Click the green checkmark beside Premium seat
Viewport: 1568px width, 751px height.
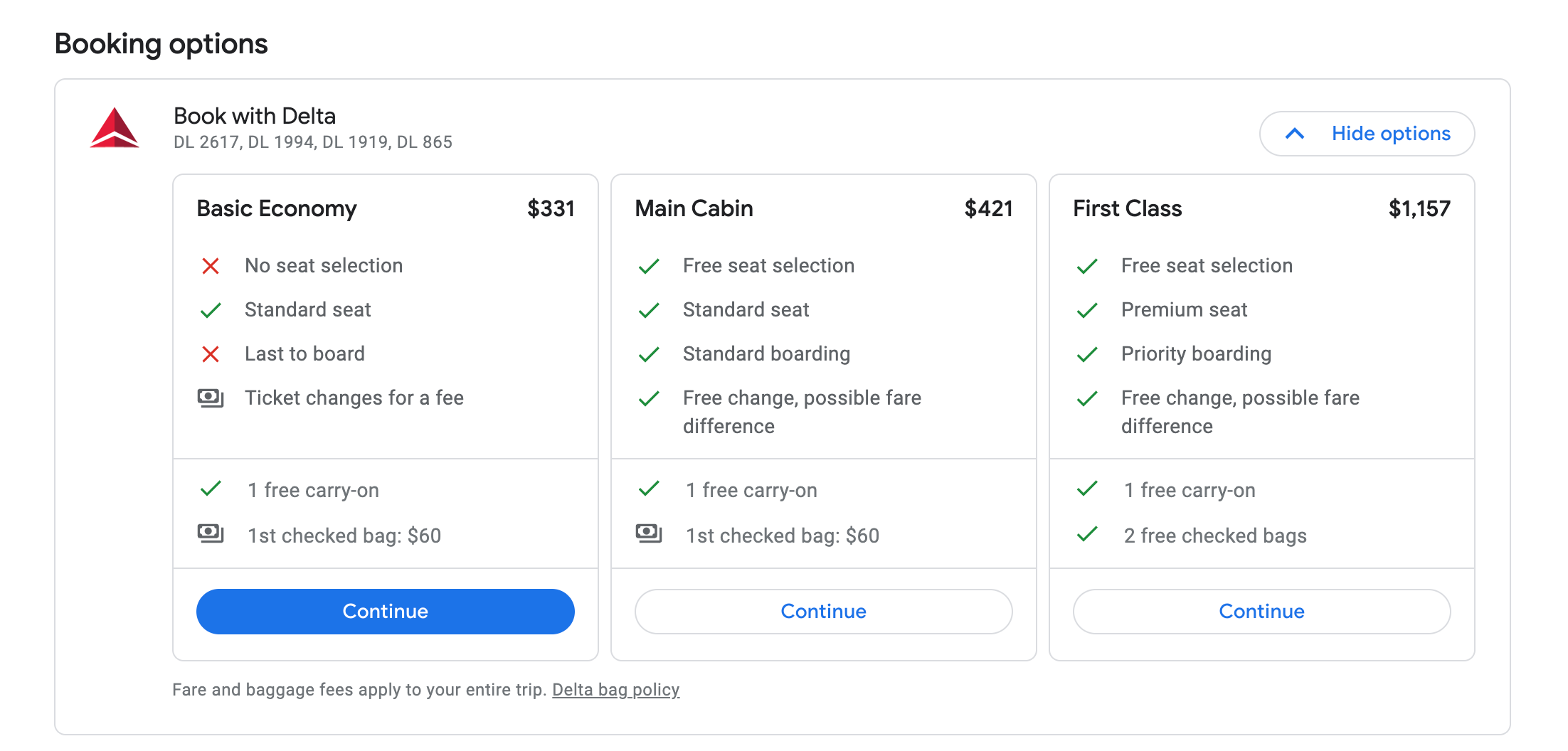pyautogui.click(x=1087, y=311)
